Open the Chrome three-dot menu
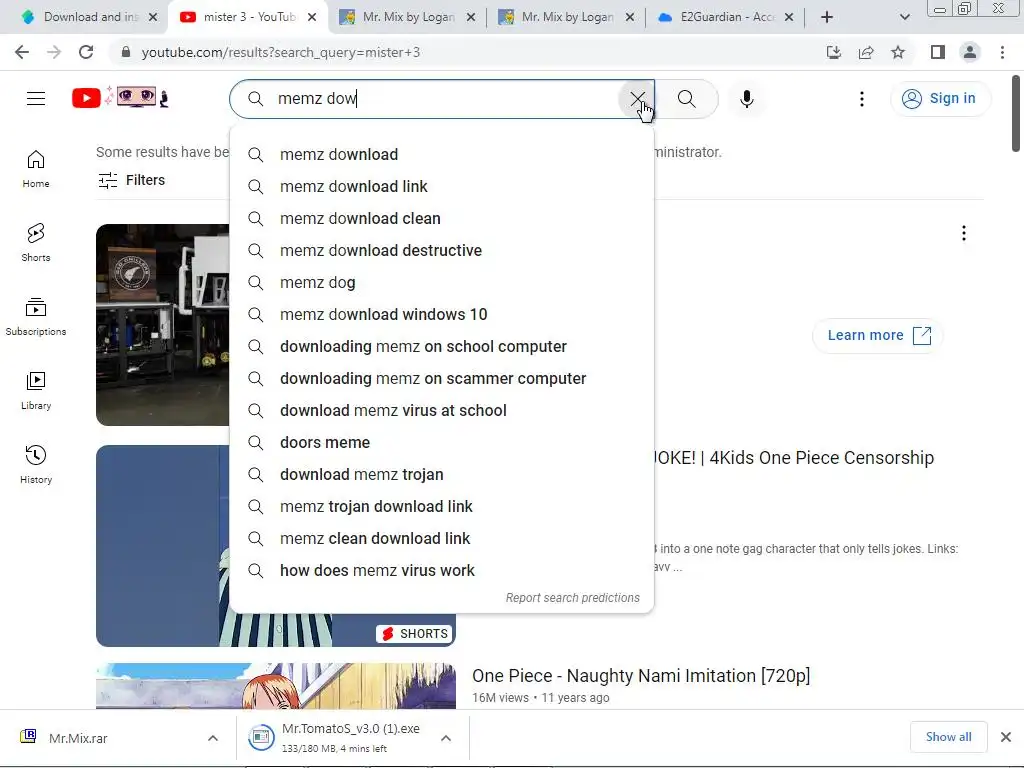Screen dimensions: 1024x768 point(1002,52)
